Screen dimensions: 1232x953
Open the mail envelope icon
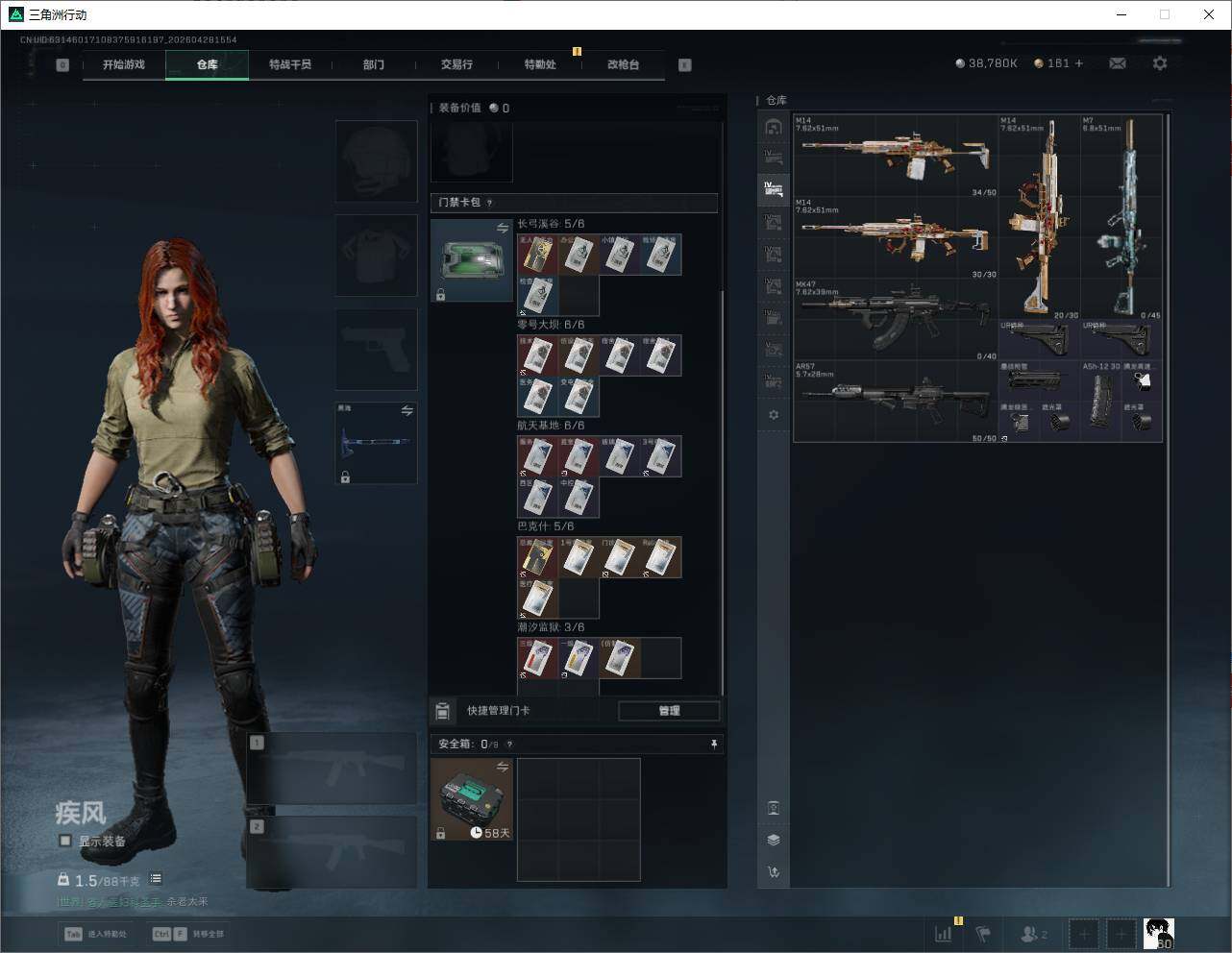1118,63
